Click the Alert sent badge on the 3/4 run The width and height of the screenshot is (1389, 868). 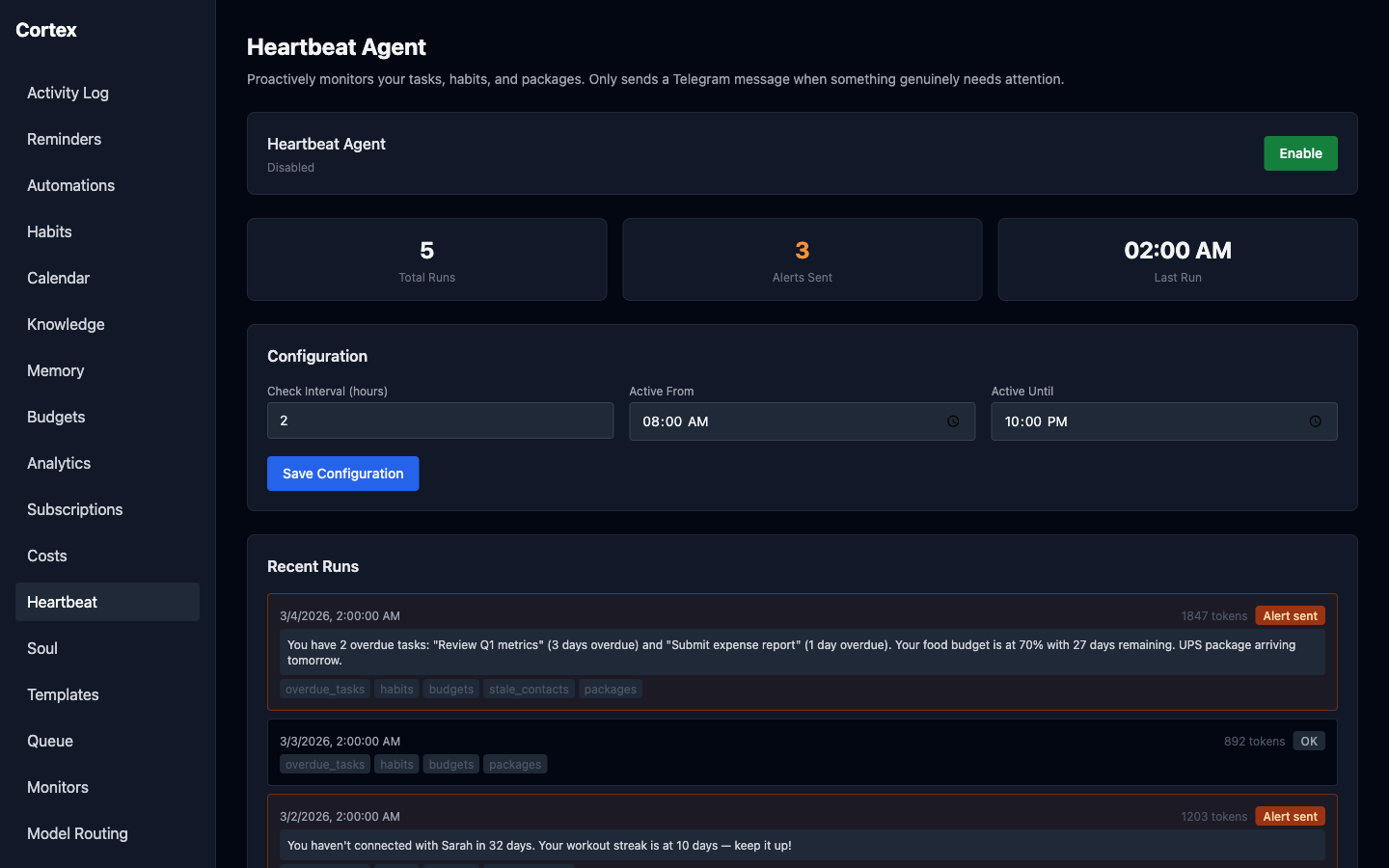1290,615
